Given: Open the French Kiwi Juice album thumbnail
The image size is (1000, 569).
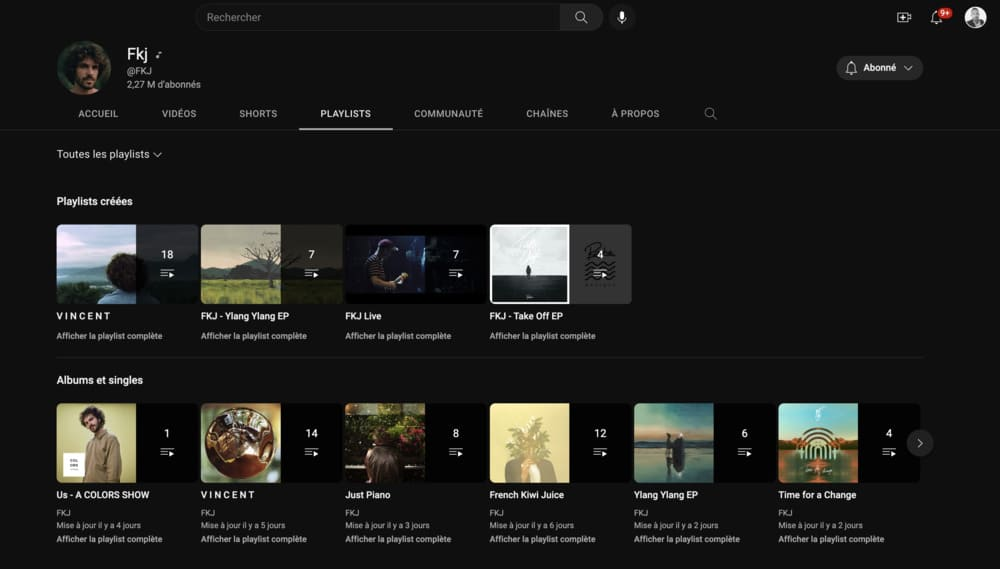Looking at the screenshot, I should click(x=561, y=443).
